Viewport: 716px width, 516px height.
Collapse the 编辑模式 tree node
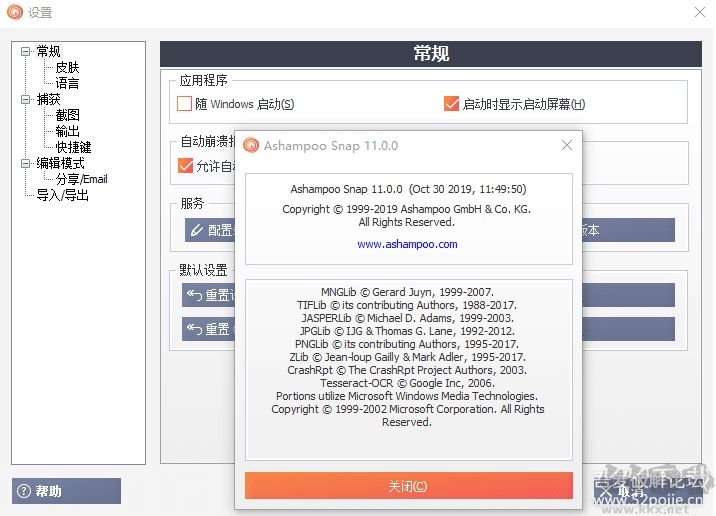tap(25, 163)
